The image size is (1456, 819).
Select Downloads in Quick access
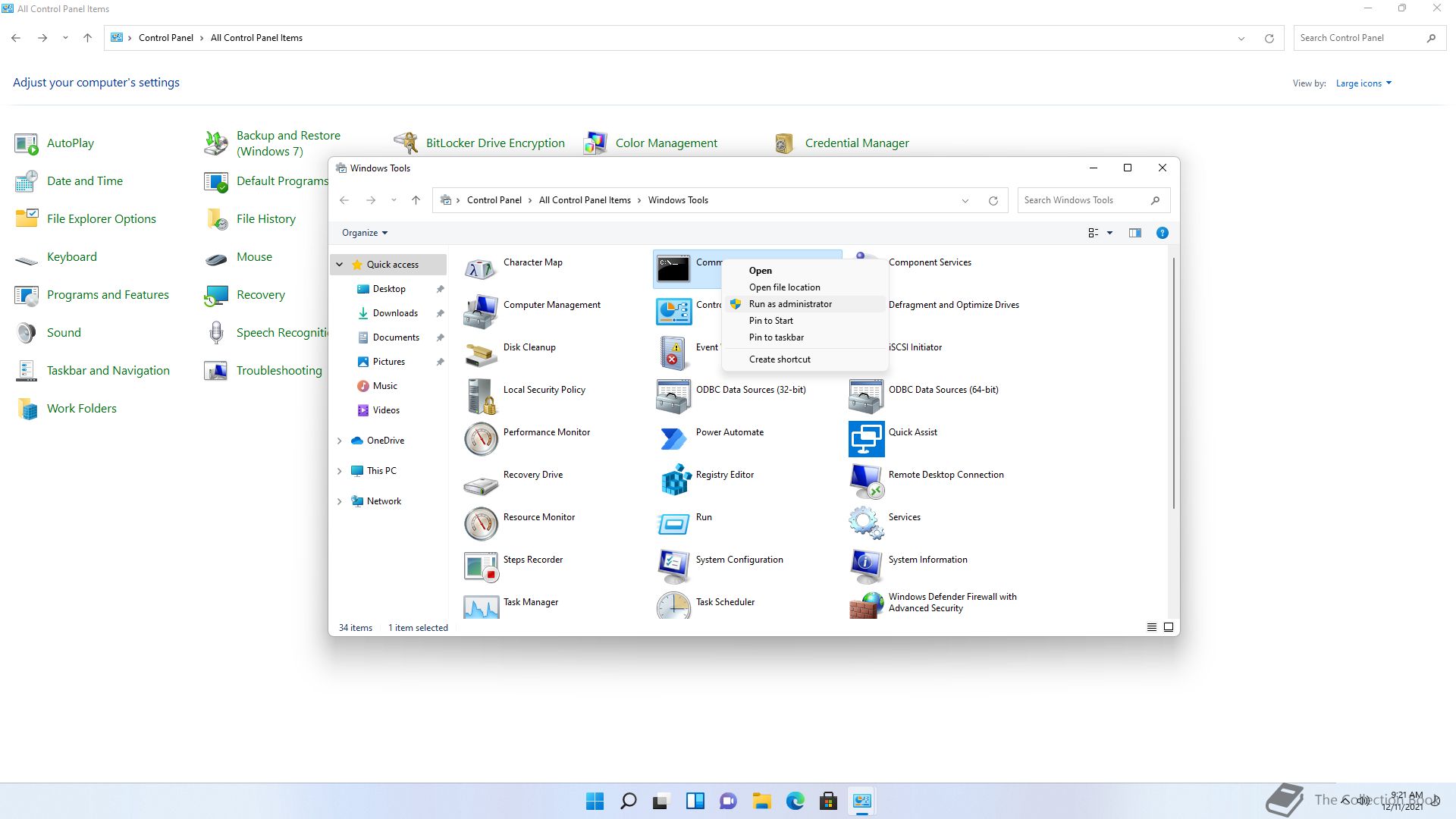point(395,313)
